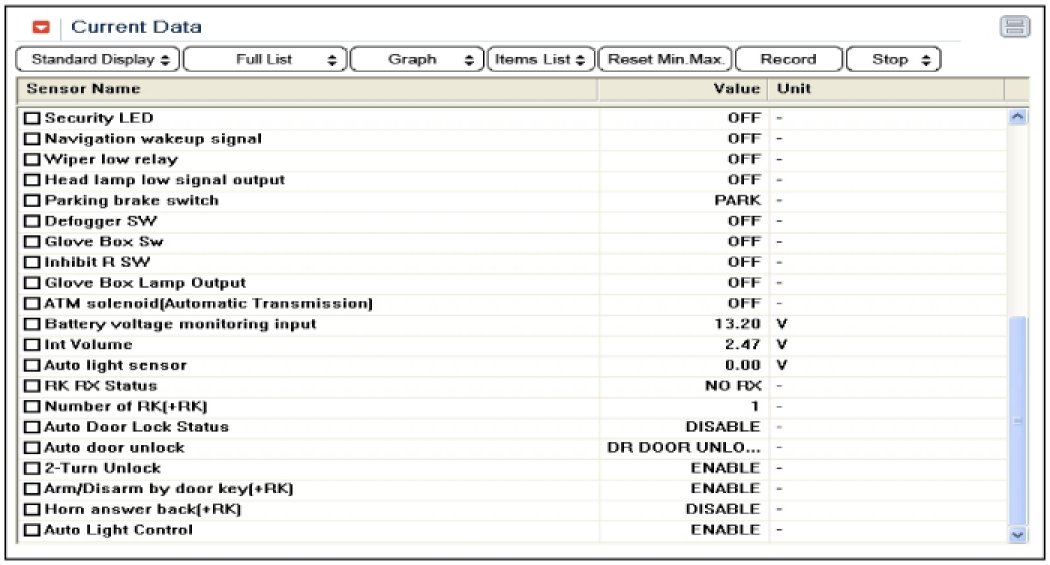This screenshot has height=565, width=1050.
Task: Tick the Security LED checkbox
Action: click(32, 119)
